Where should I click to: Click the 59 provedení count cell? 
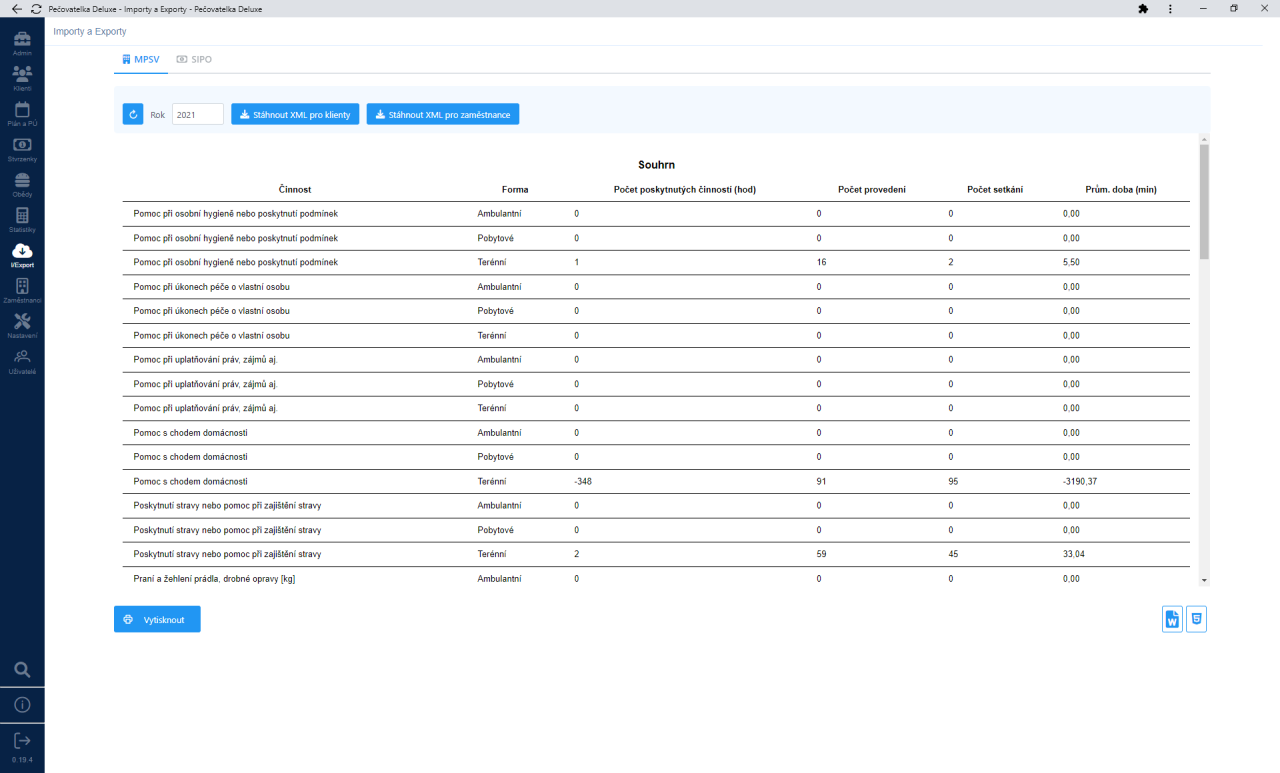click(x=821, y=554)
